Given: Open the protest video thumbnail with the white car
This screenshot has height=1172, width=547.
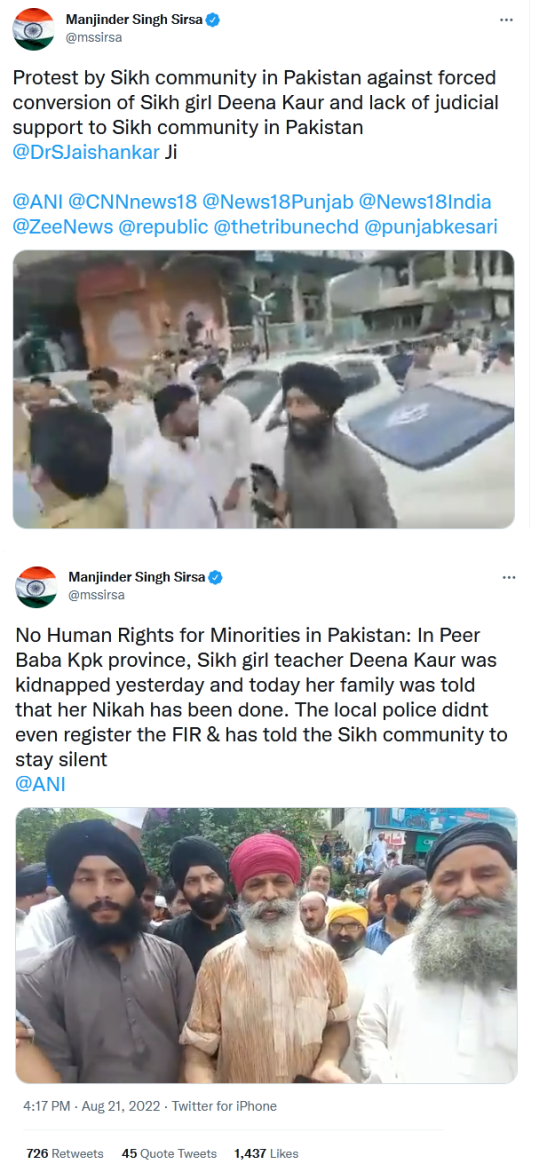Looking at the screenshot, I should (263, 389).
